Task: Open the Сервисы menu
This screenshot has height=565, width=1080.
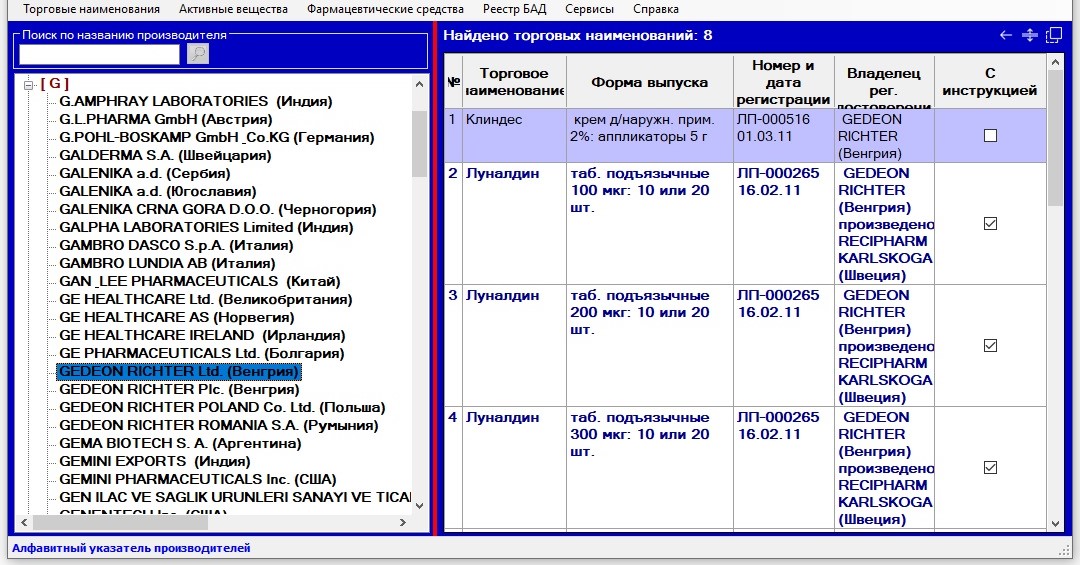Action: click(589, 9)
